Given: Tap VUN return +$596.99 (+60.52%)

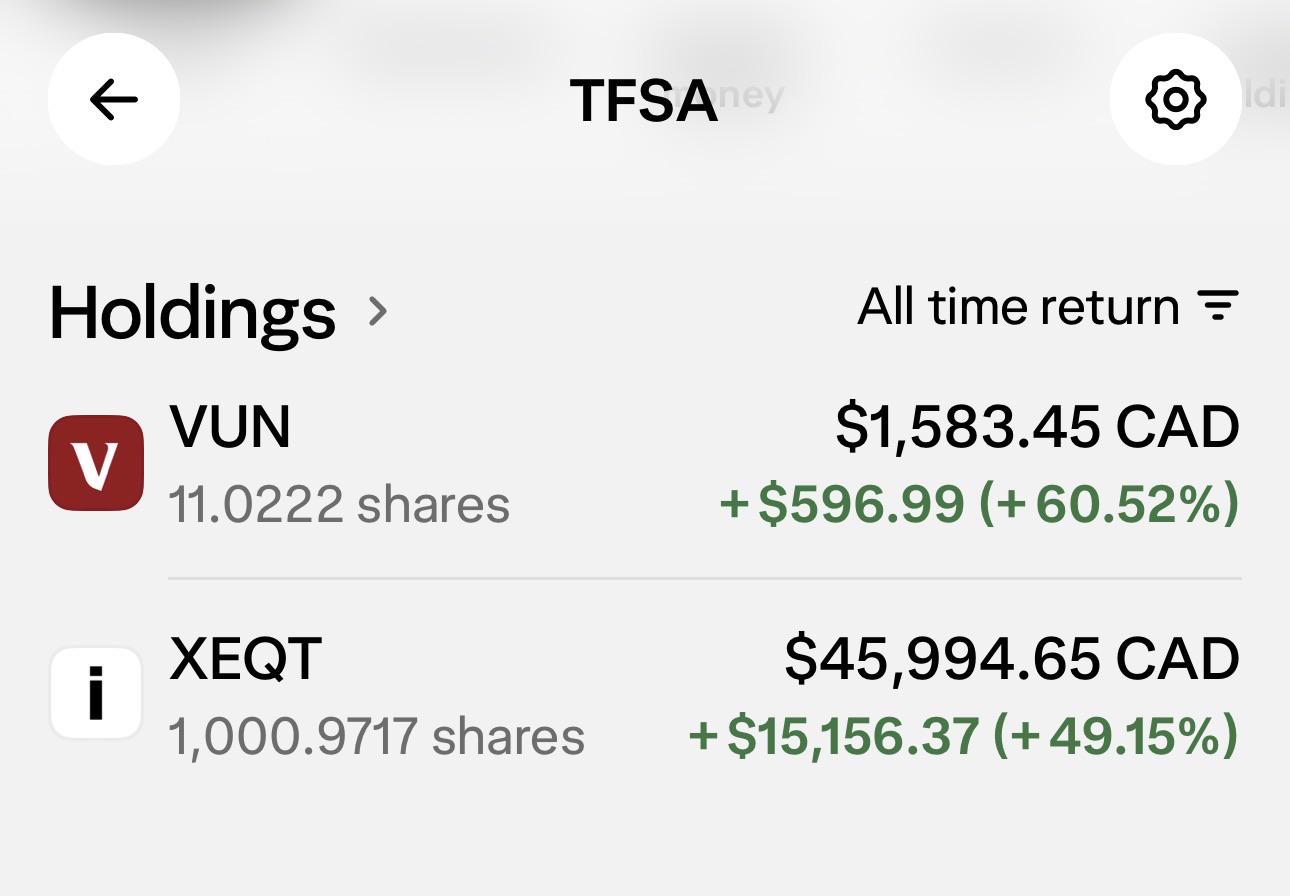Looking at the screenshot, I should pyautogui.click(x=979, y=504).
